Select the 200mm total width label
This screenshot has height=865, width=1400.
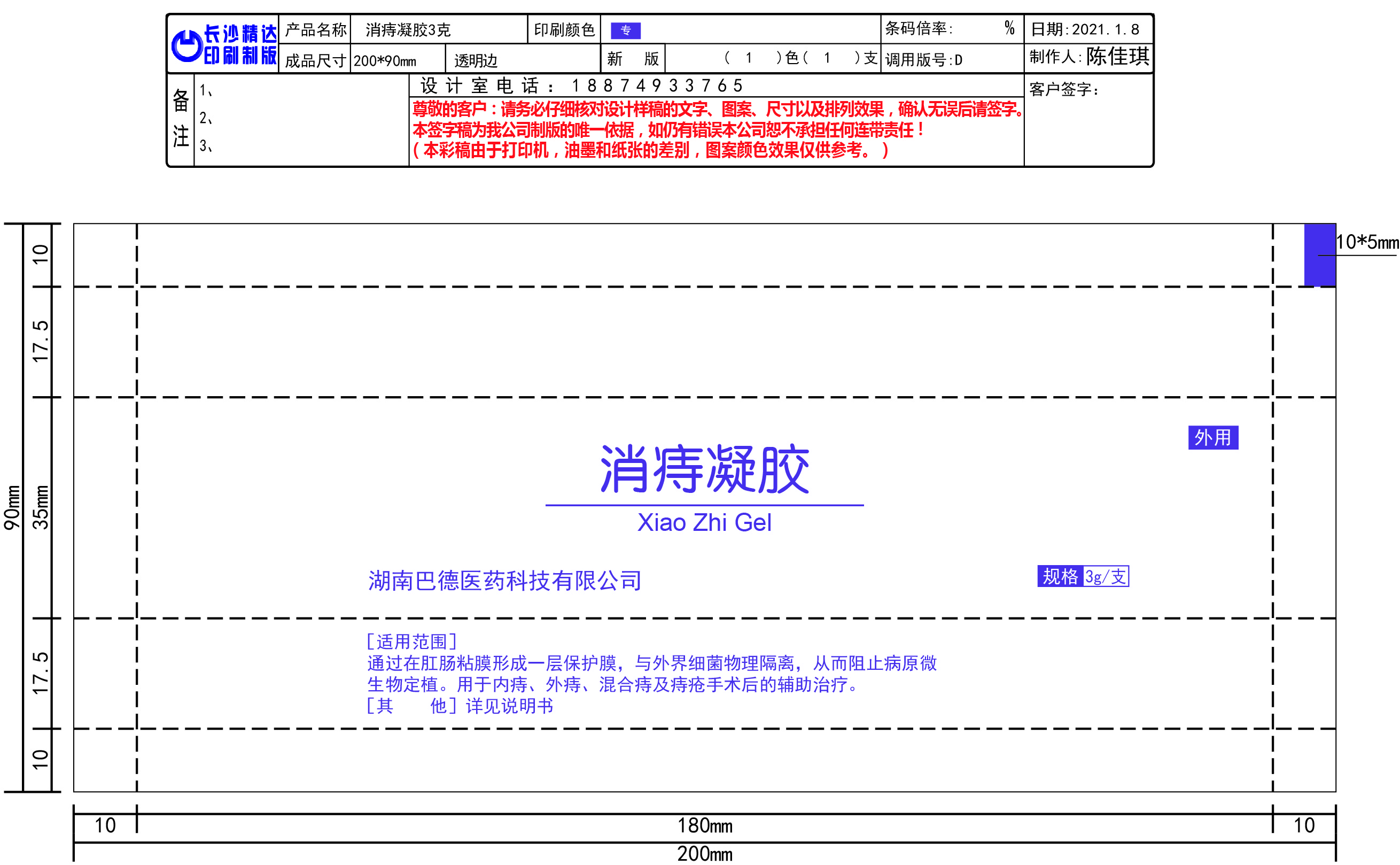coord(705,854)
